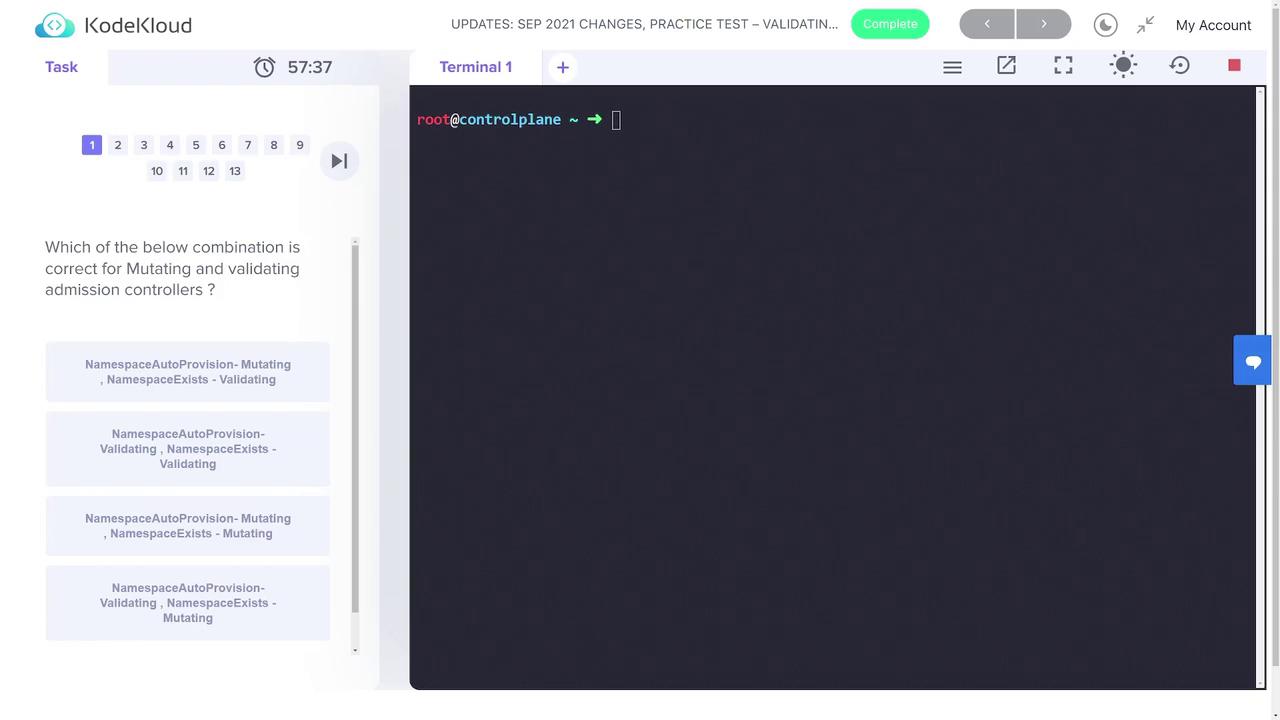This screenshot has width=1280, height=720.
Task: Click the 57:37 timer text
Action: tap(310, 67)
